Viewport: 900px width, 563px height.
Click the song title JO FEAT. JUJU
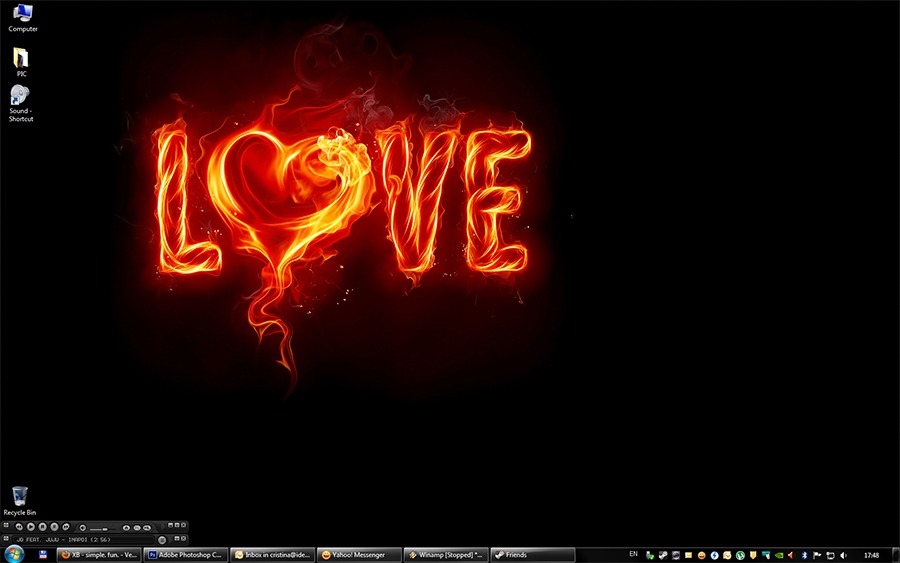click(x=63, y=539)
